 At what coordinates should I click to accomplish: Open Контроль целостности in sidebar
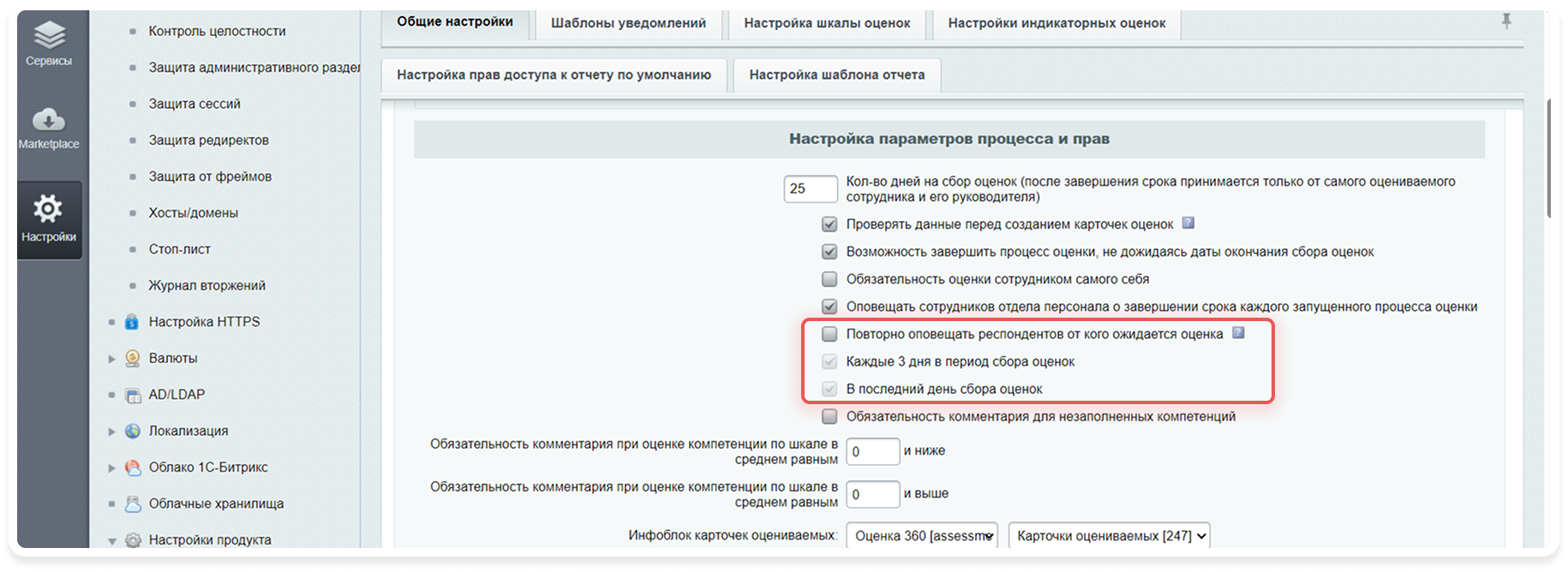click(x=218, y=31)
